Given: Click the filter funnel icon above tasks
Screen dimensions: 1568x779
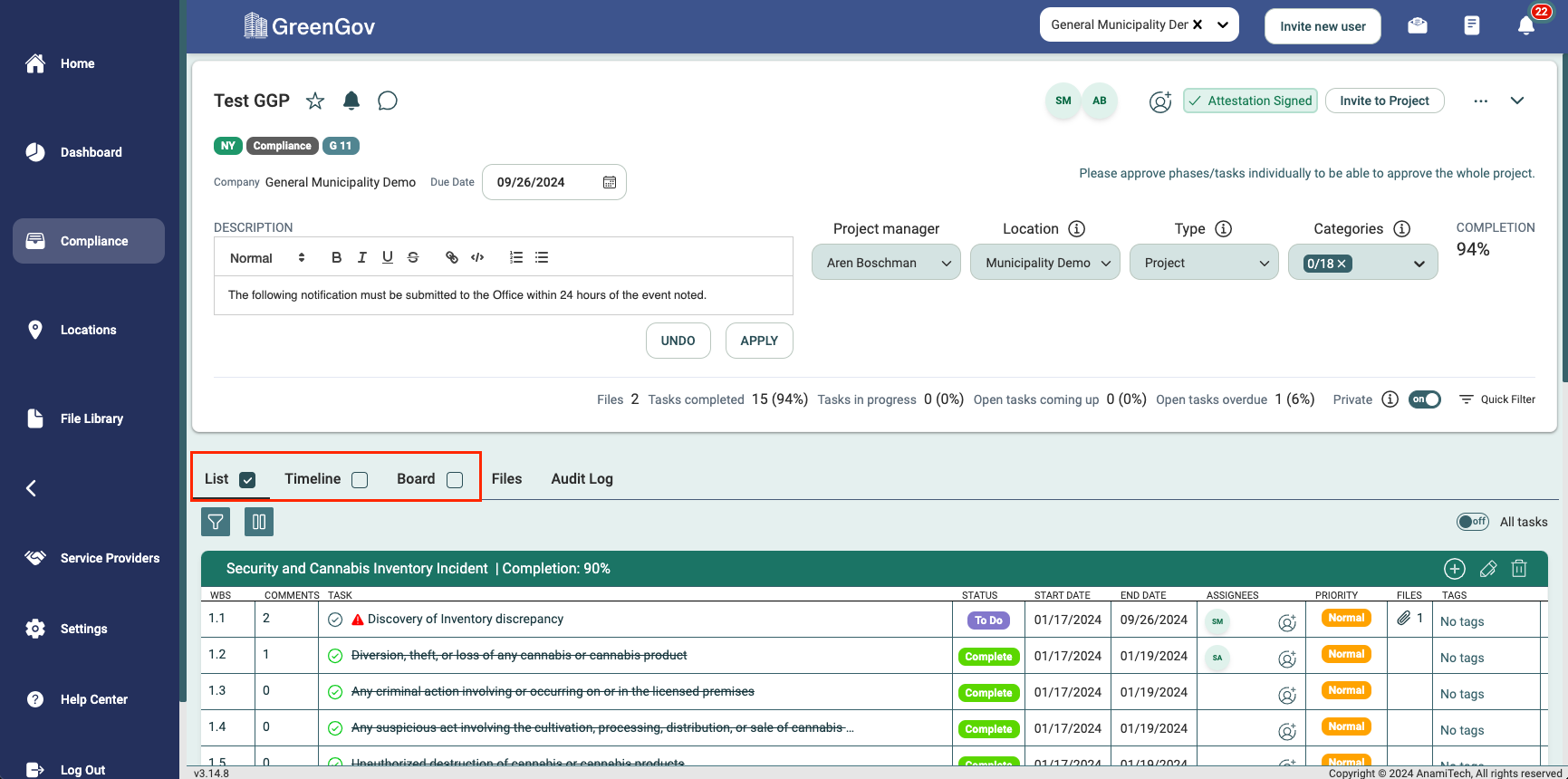Looking at the screenshot, I should [x=216, y=522].
